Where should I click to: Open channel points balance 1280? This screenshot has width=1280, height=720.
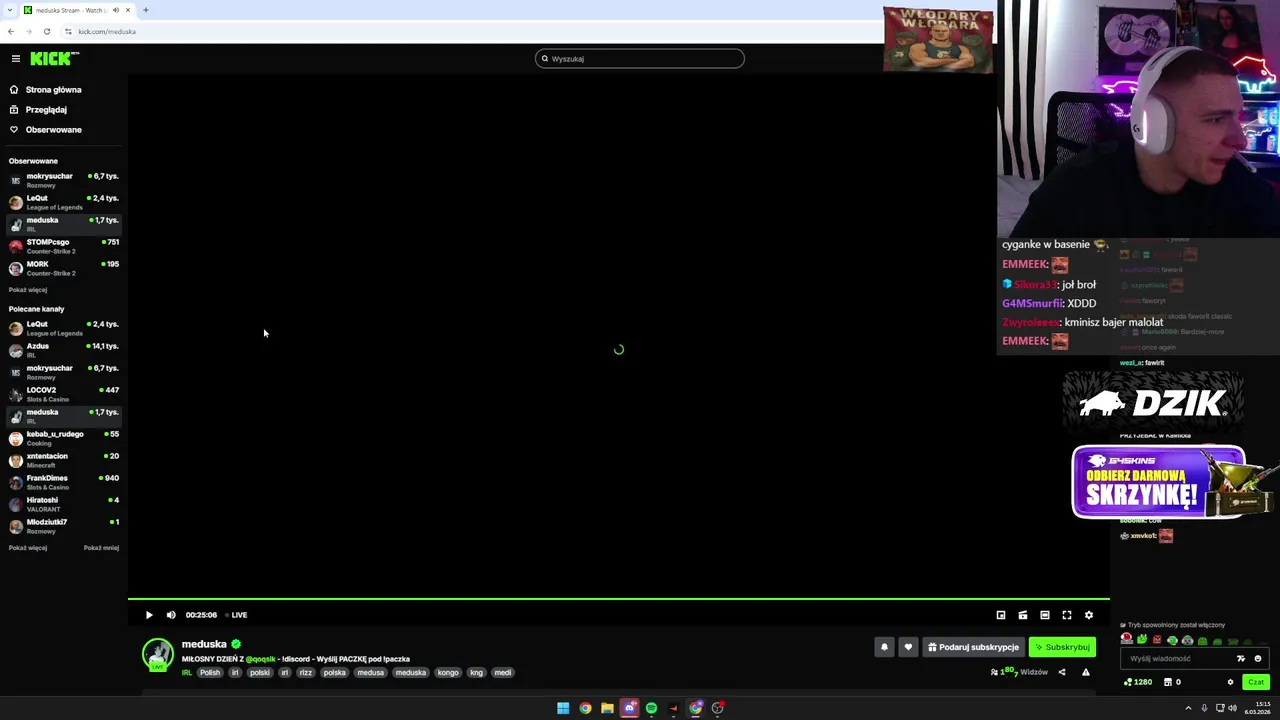point(1138,682)
